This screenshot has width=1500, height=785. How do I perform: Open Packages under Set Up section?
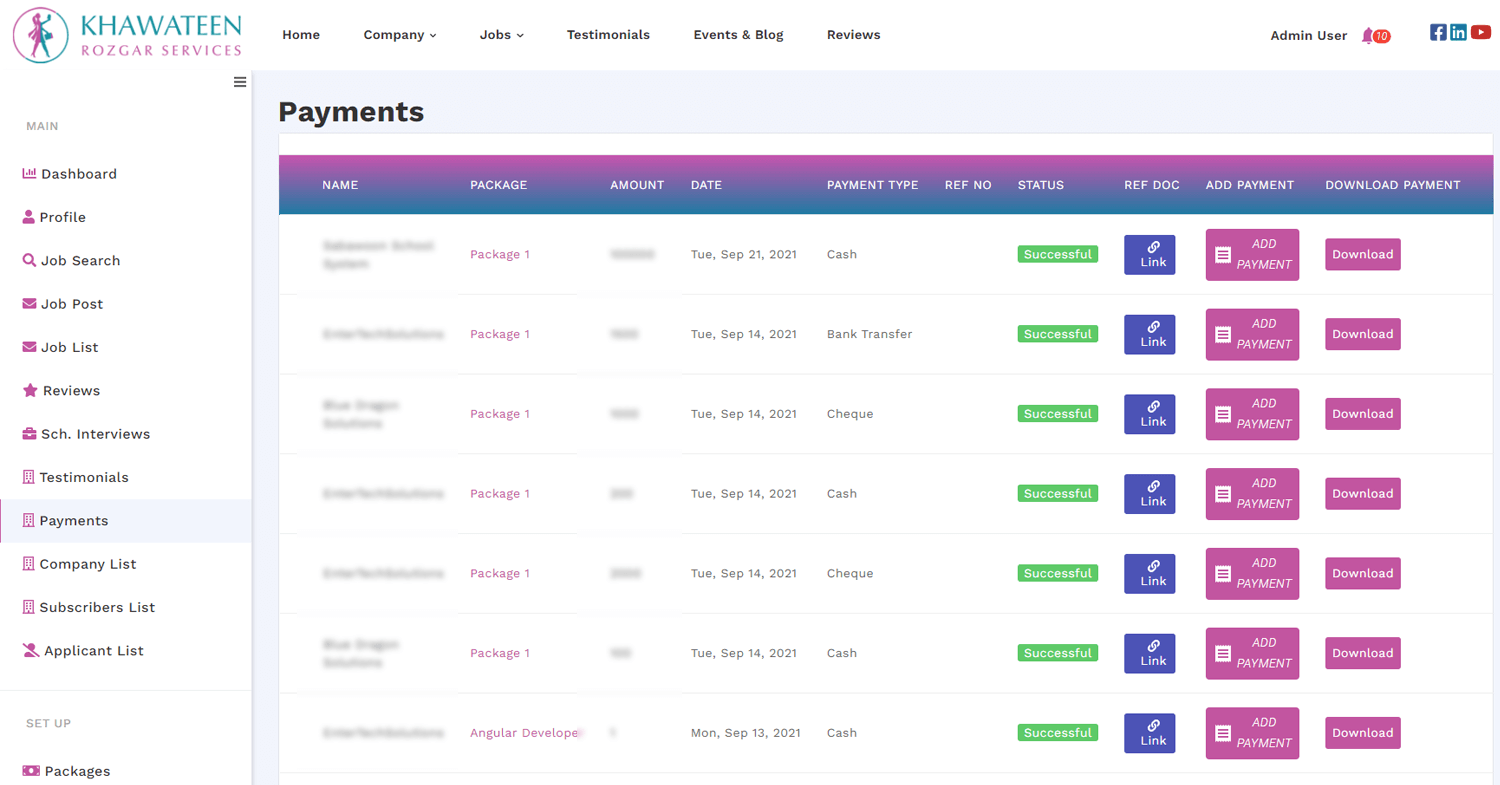click(77, 771)
